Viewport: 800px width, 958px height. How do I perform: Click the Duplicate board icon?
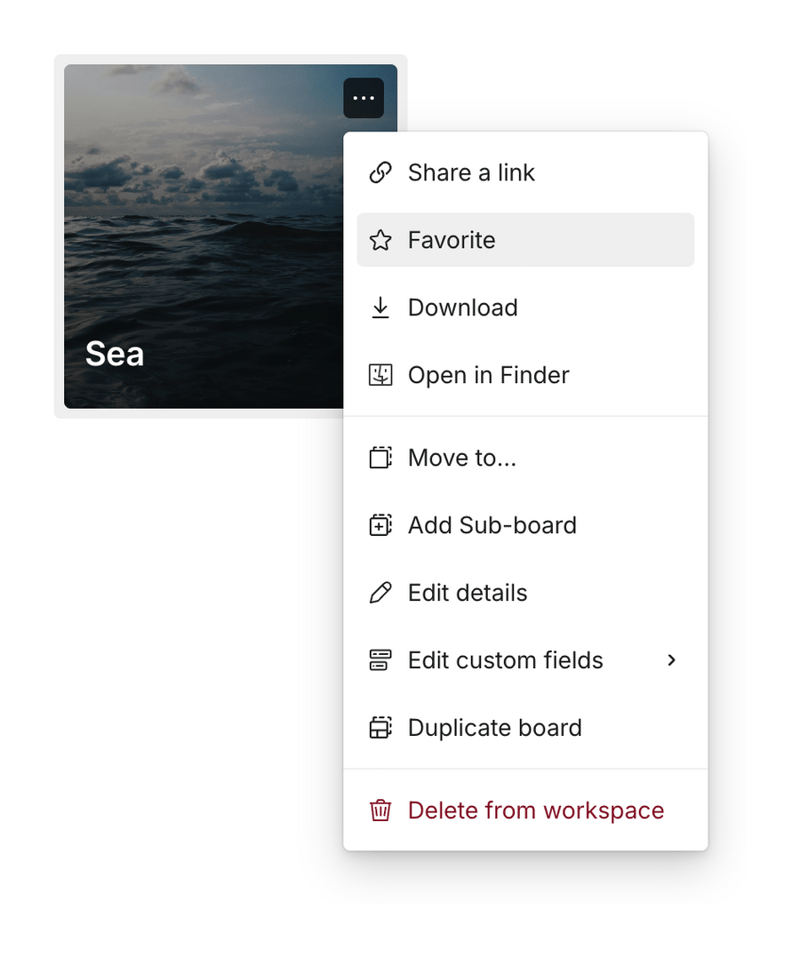[381, 728]
